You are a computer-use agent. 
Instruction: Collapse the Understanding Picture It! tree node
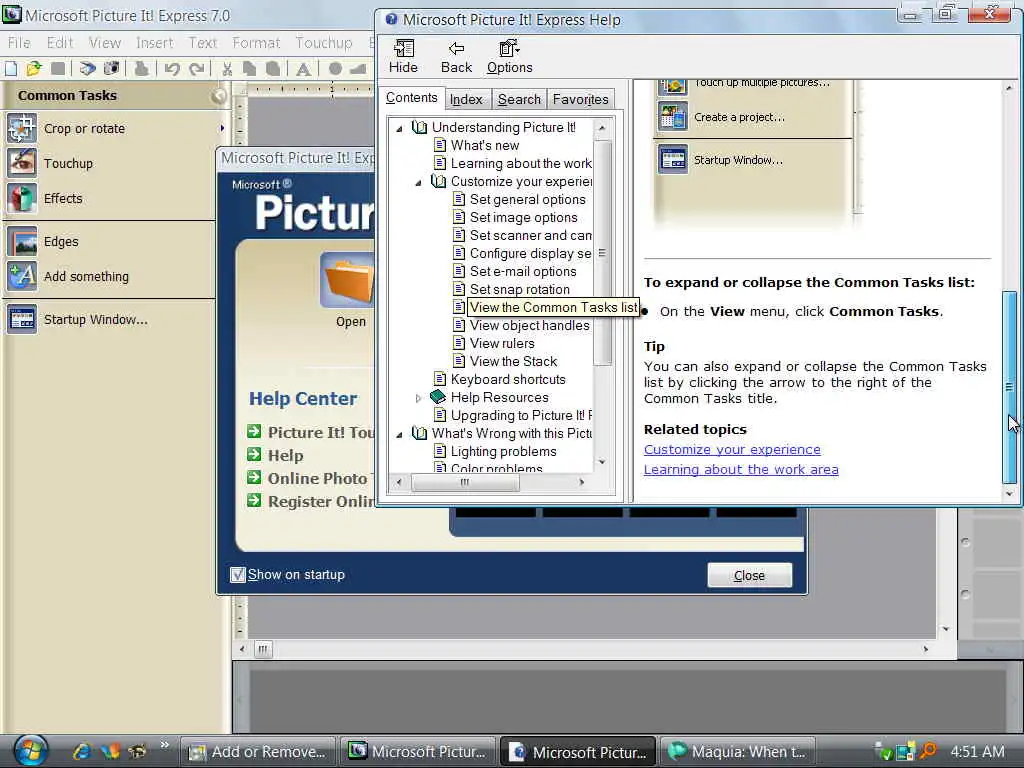point(399,129)
